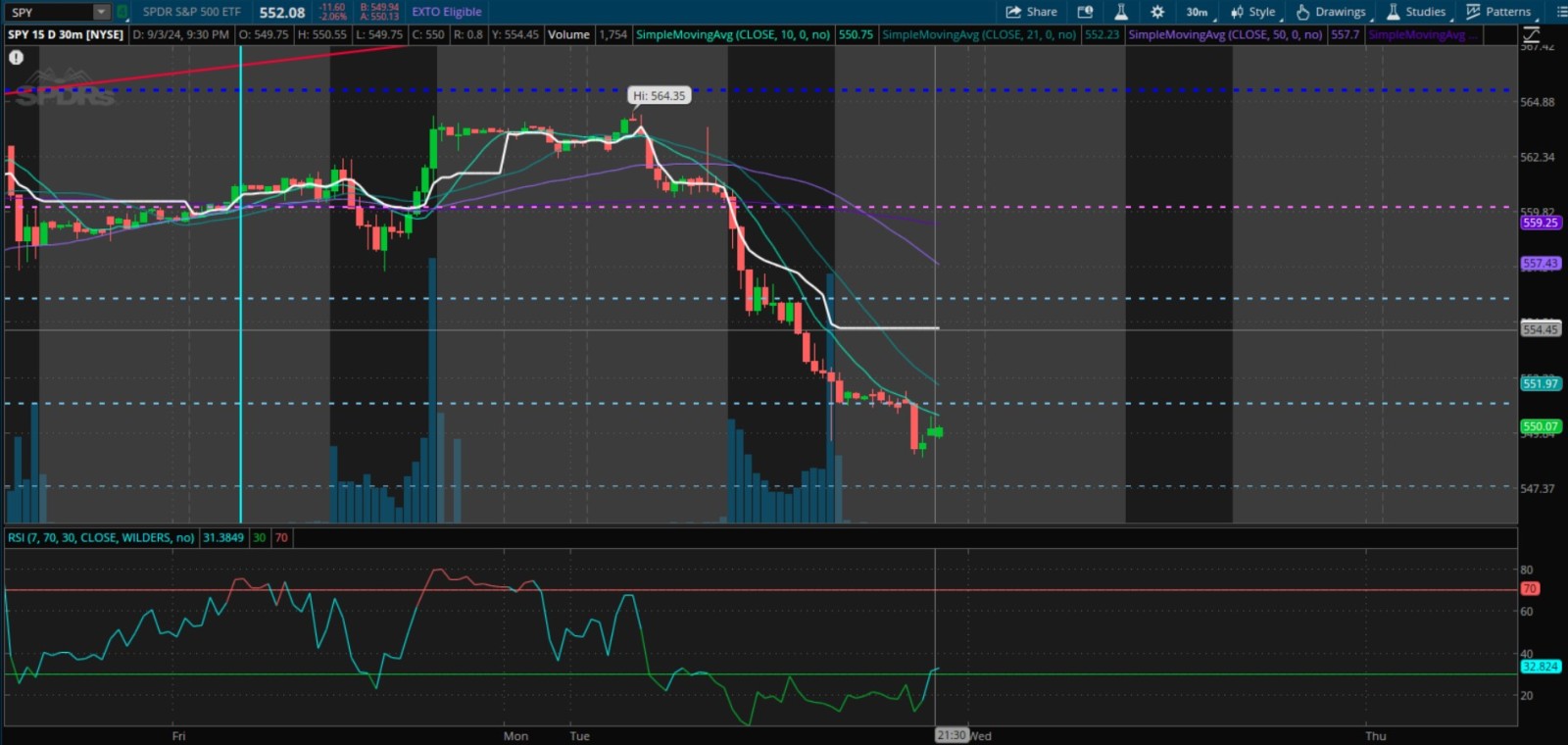Click the SimpleMovingAvg (CLOSE, 50, 0, no) label
The height and width of the screenshot is (745, 1568).
1226,34
